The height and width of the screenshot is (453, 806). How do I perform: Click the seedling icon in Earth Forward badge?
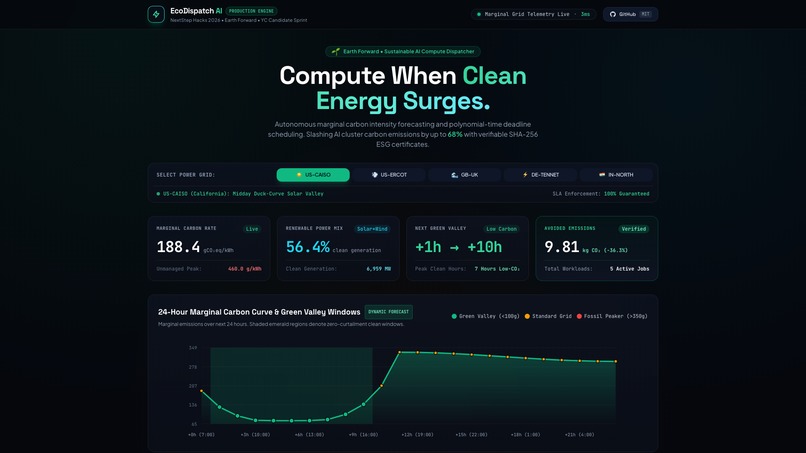(336, 51)
